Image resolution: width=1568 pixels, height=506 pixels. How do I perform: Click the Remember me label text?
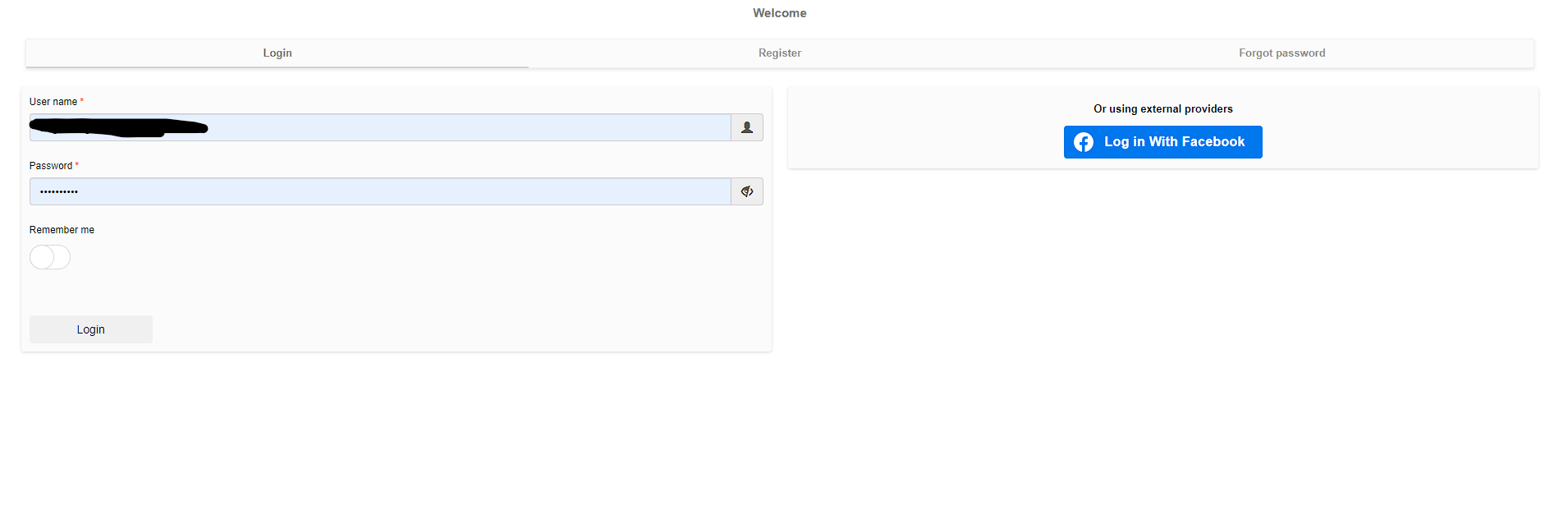[x=62, y=230]
